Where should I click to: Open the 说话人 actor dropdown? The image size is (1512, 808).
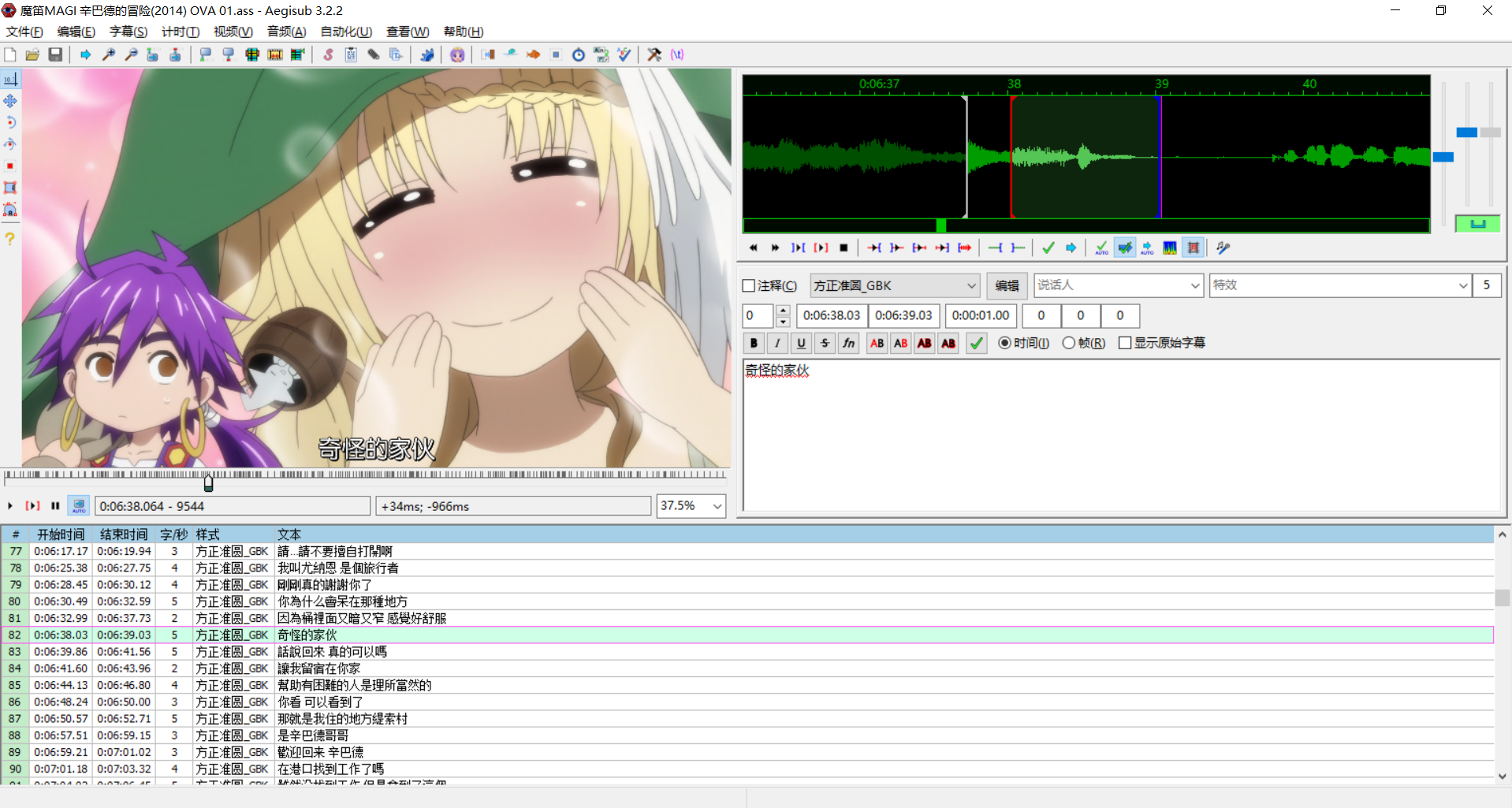point(1118,285)
